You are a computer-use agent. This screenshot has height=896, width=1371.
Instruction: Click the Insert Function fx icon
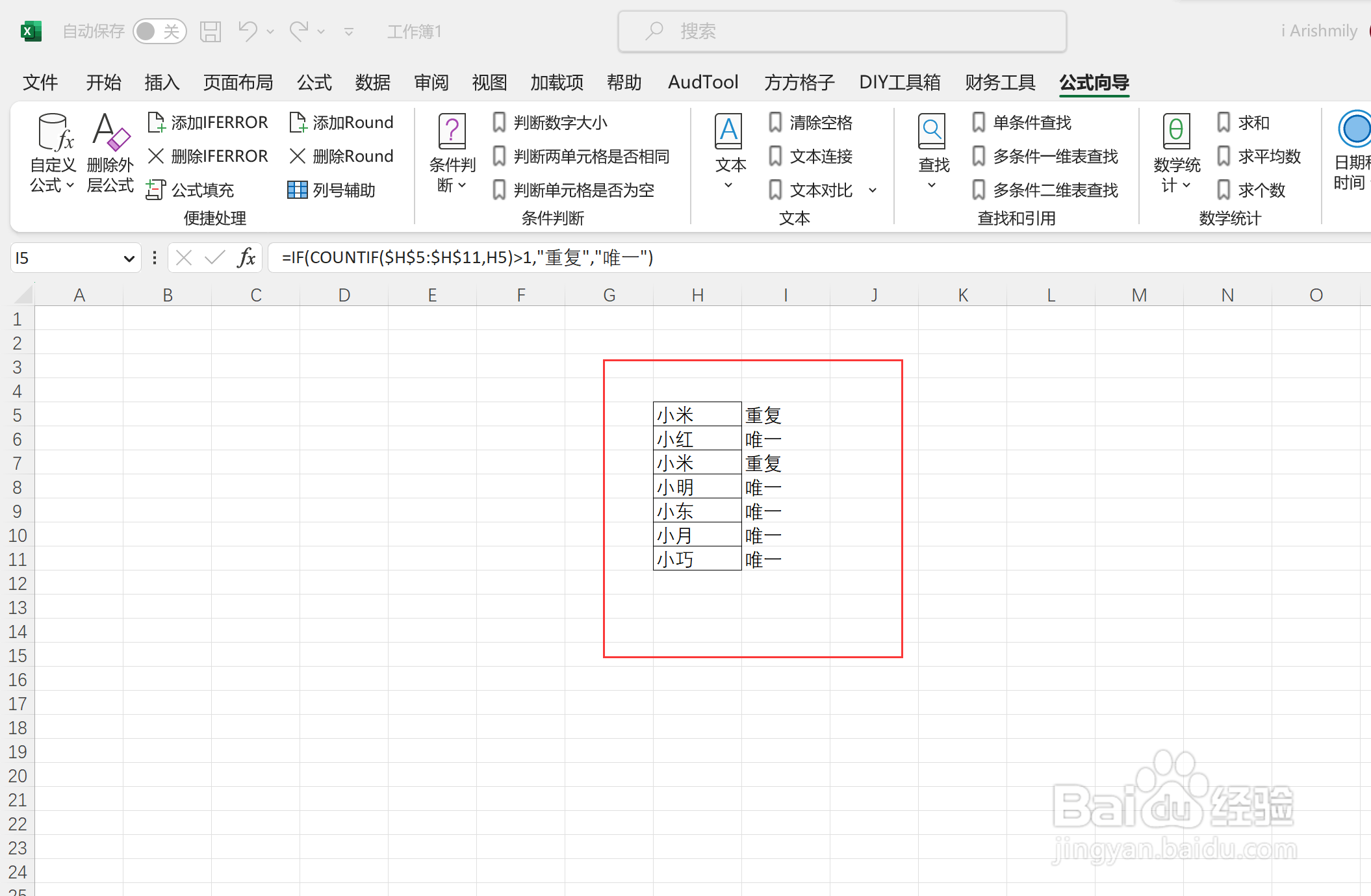(246, 258)
